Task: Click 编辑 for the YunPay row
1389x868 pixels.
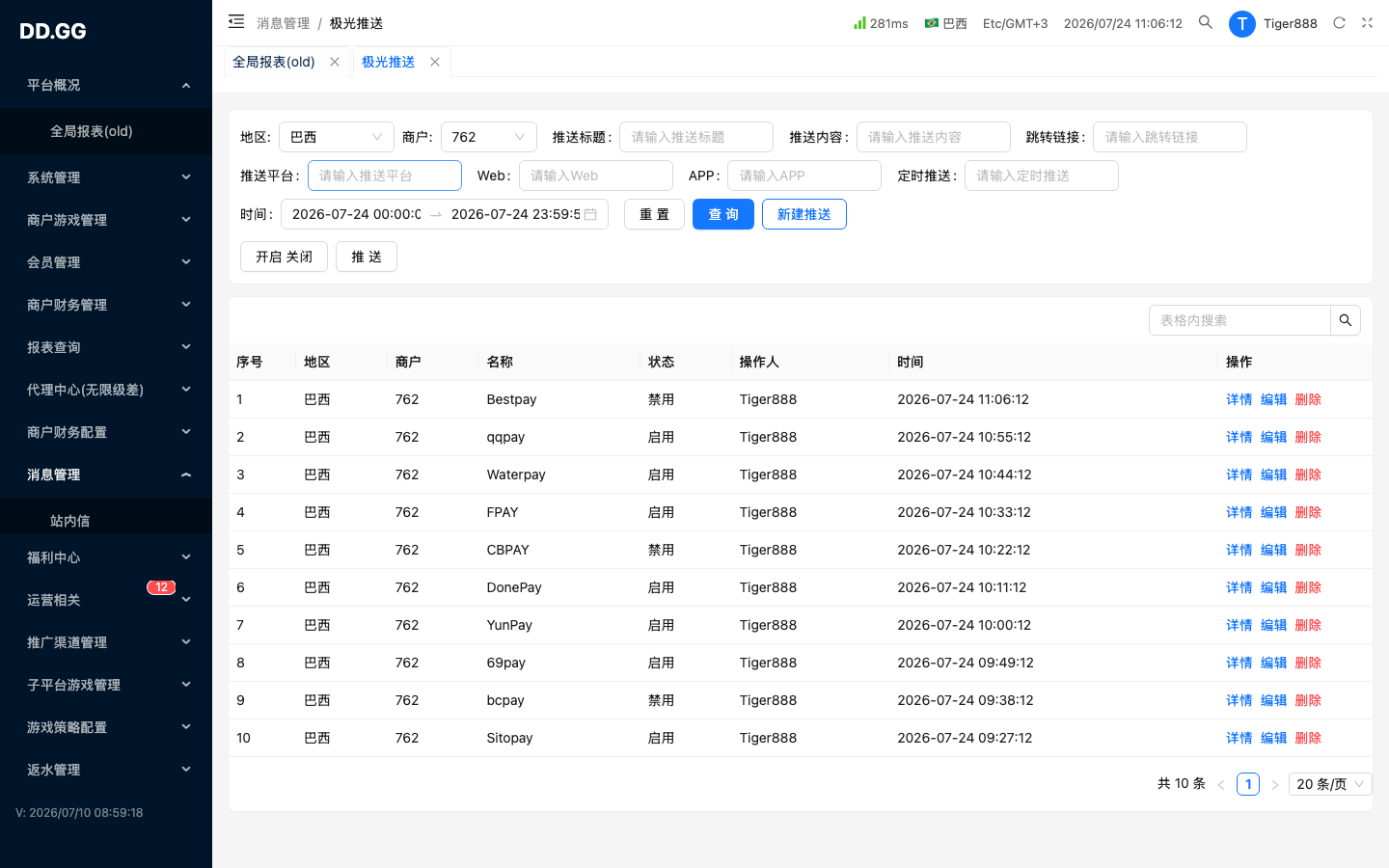Action: tap(1274, 625)
